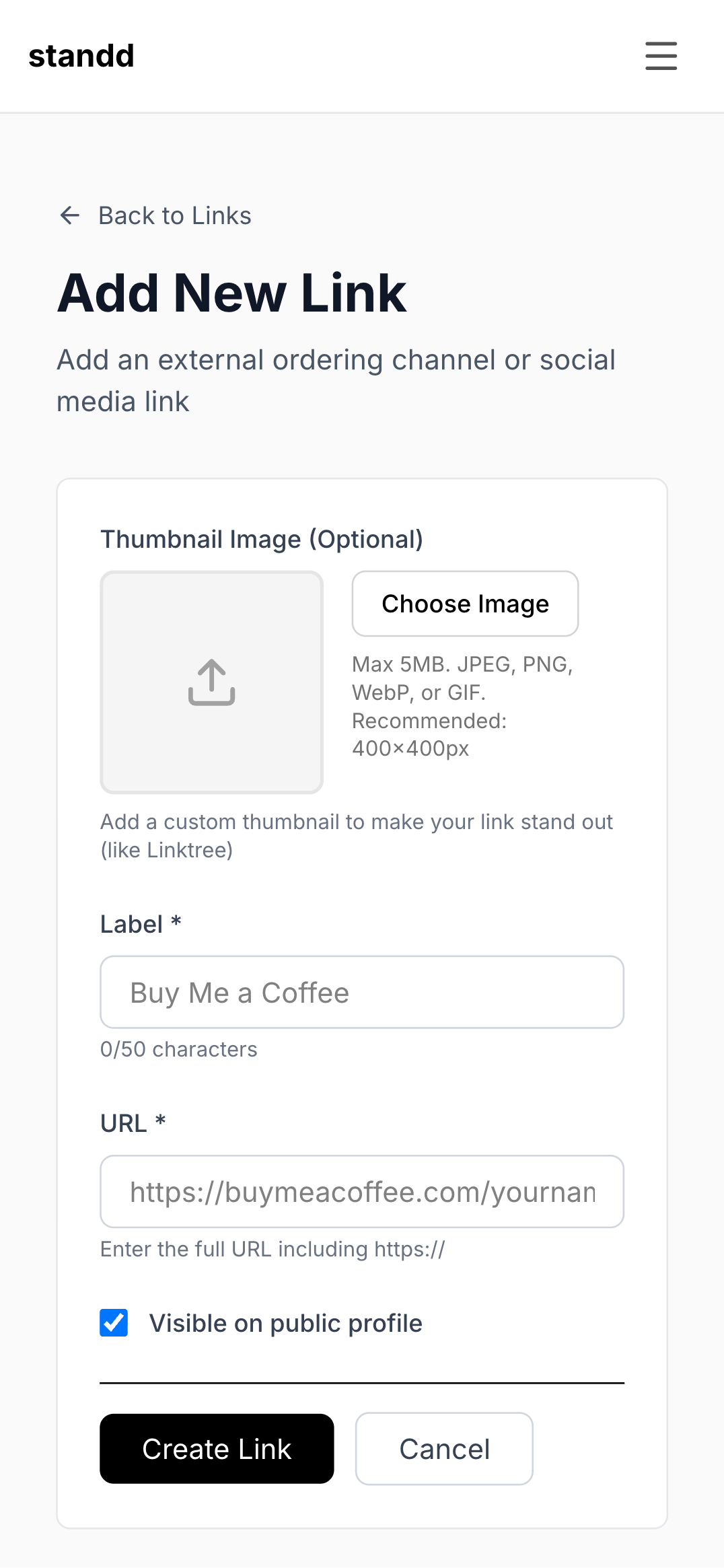
Task: Click the Cancel button
Action: coord(444,1449)
